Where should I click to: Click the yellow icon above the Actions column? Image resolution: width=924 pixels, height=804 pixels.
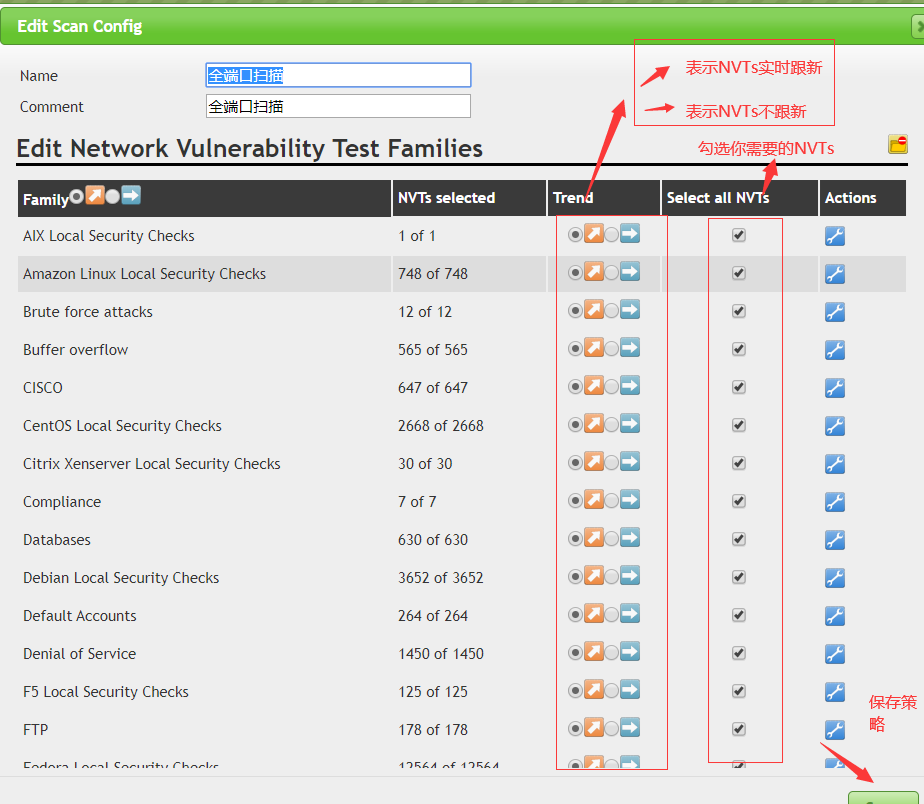(898, 145)
